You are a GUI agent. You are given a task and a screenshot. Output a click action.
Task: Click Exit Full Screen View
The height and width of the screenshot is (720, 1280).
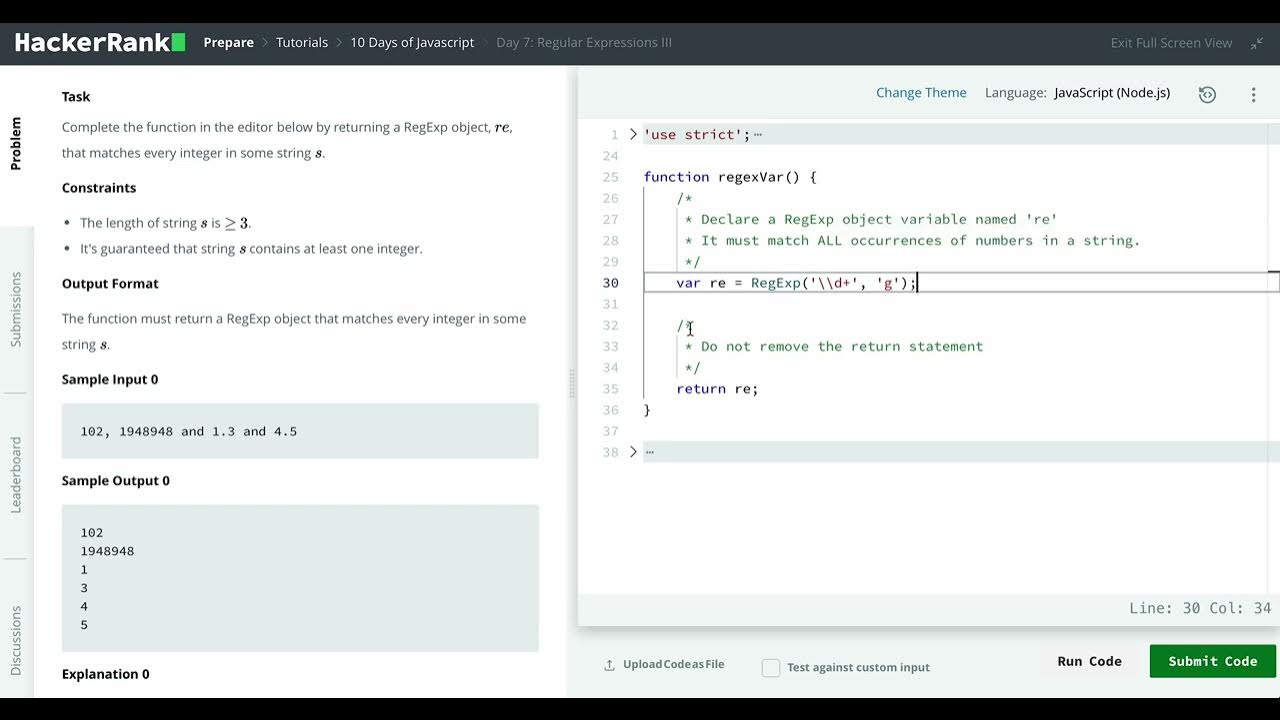click(x=1171, y=43)
